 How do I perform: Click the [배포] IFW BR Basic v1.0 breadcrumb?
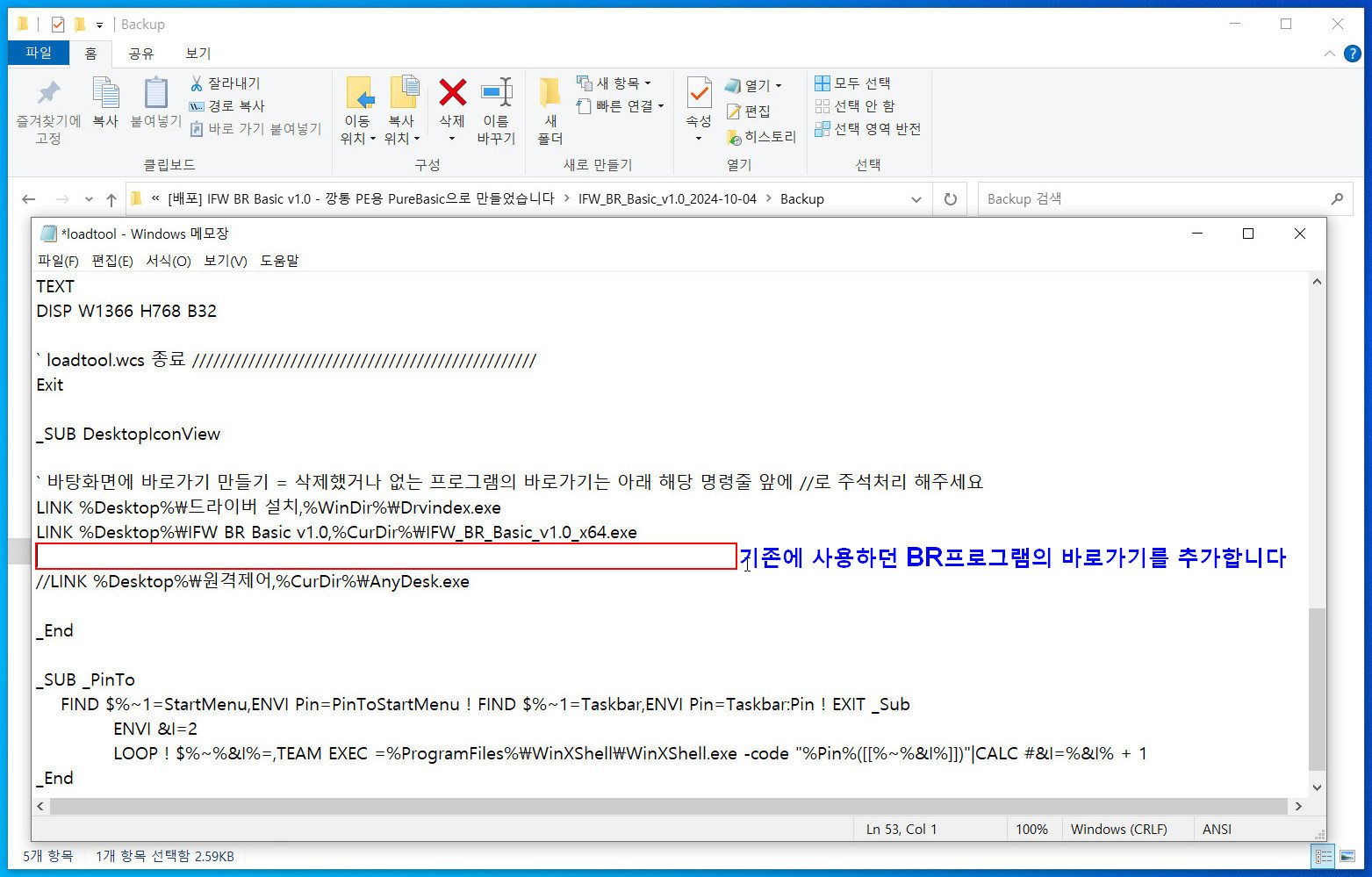click(361, 199)
